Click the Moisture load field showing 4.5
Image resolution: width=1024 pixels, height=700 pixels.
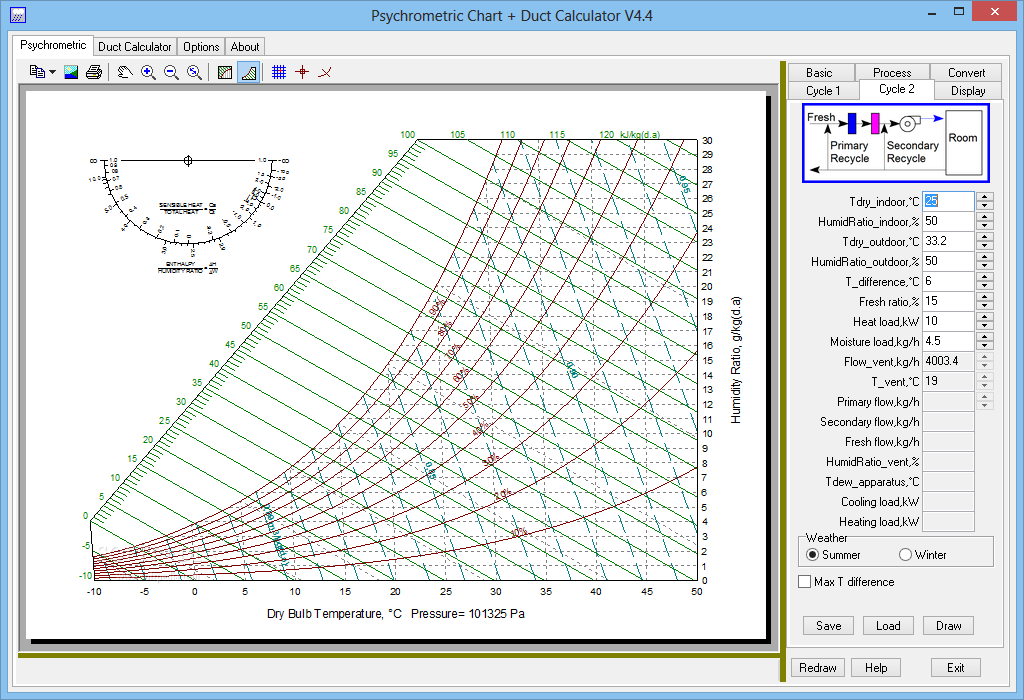[x=948, y=342]
